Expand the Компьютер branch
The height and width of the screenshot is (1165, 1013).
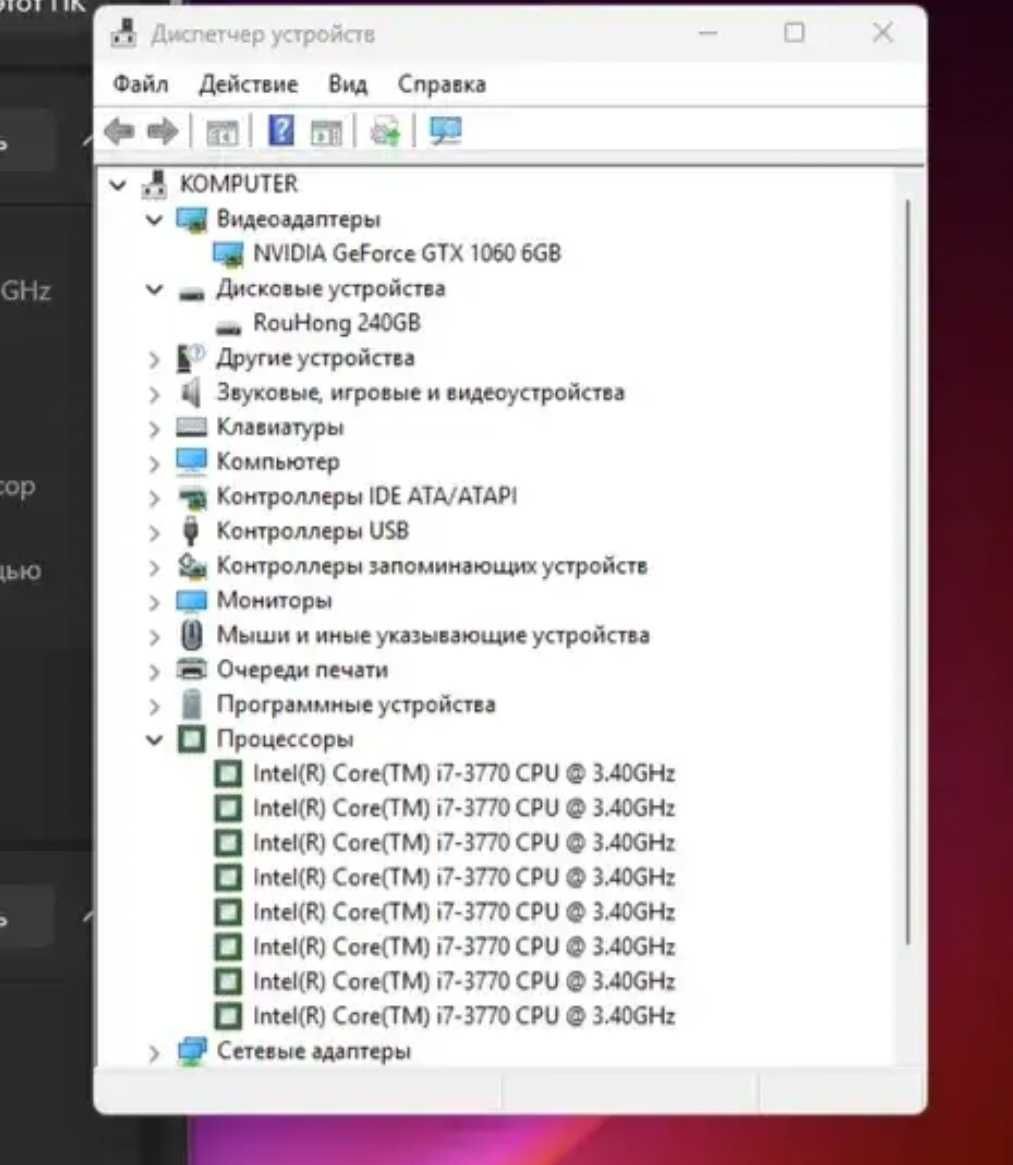(x=154, y=464)
